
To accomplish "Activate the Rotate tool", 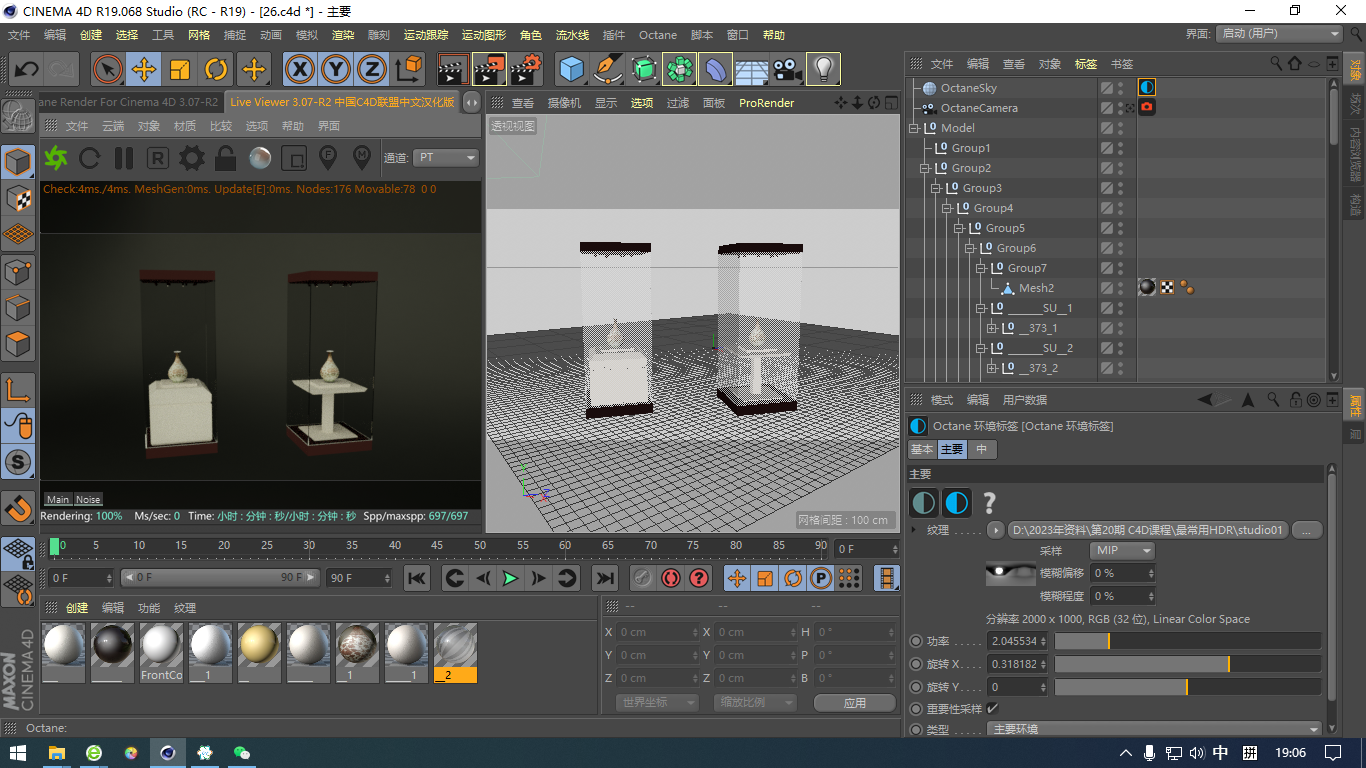I will 216,69.
